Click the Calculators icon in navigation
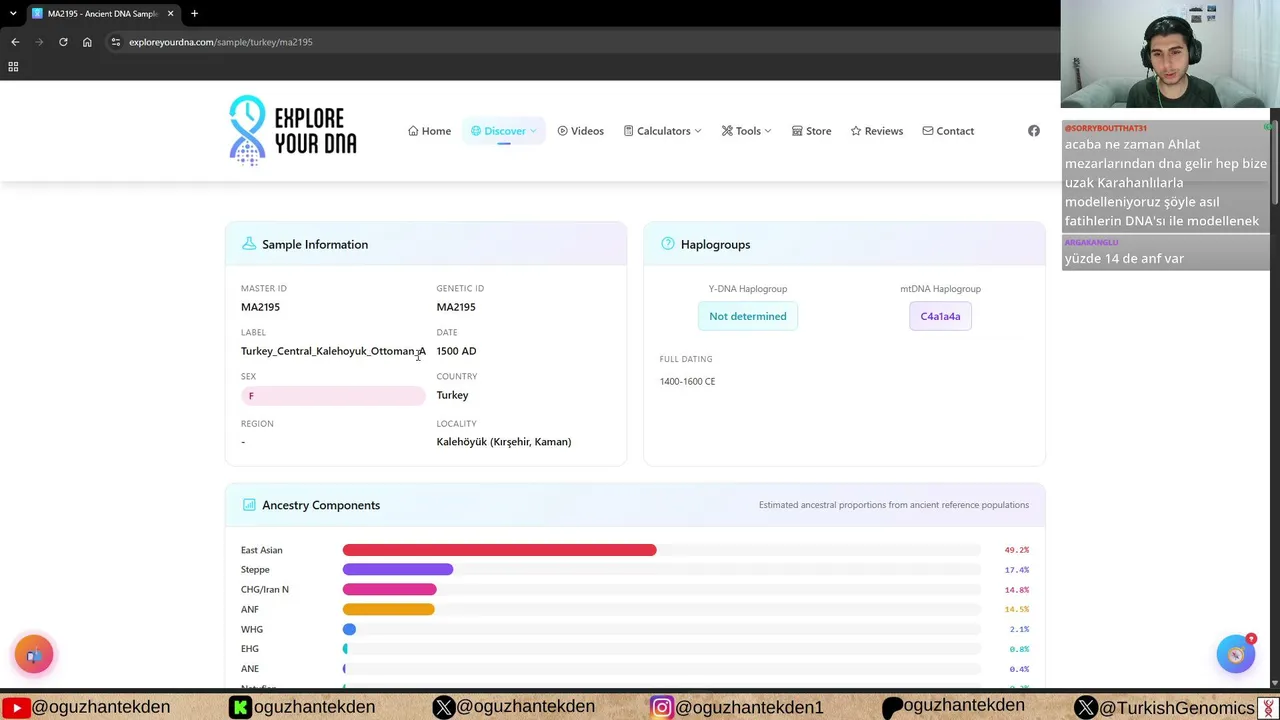The height and width of the screenshot is (720, 1280). [x=628, y=131]
